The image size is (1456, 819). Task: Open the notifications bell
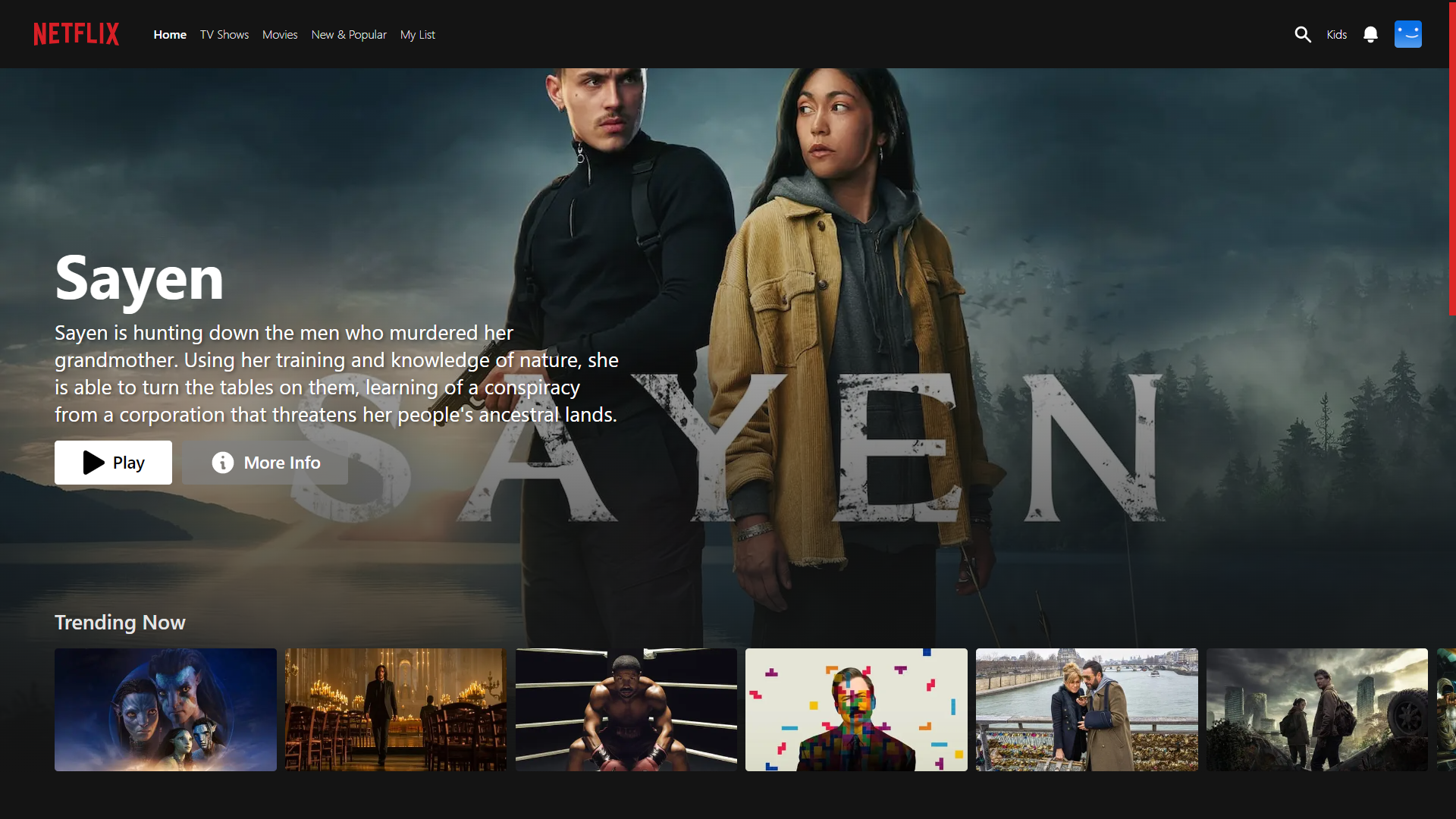1370,34
